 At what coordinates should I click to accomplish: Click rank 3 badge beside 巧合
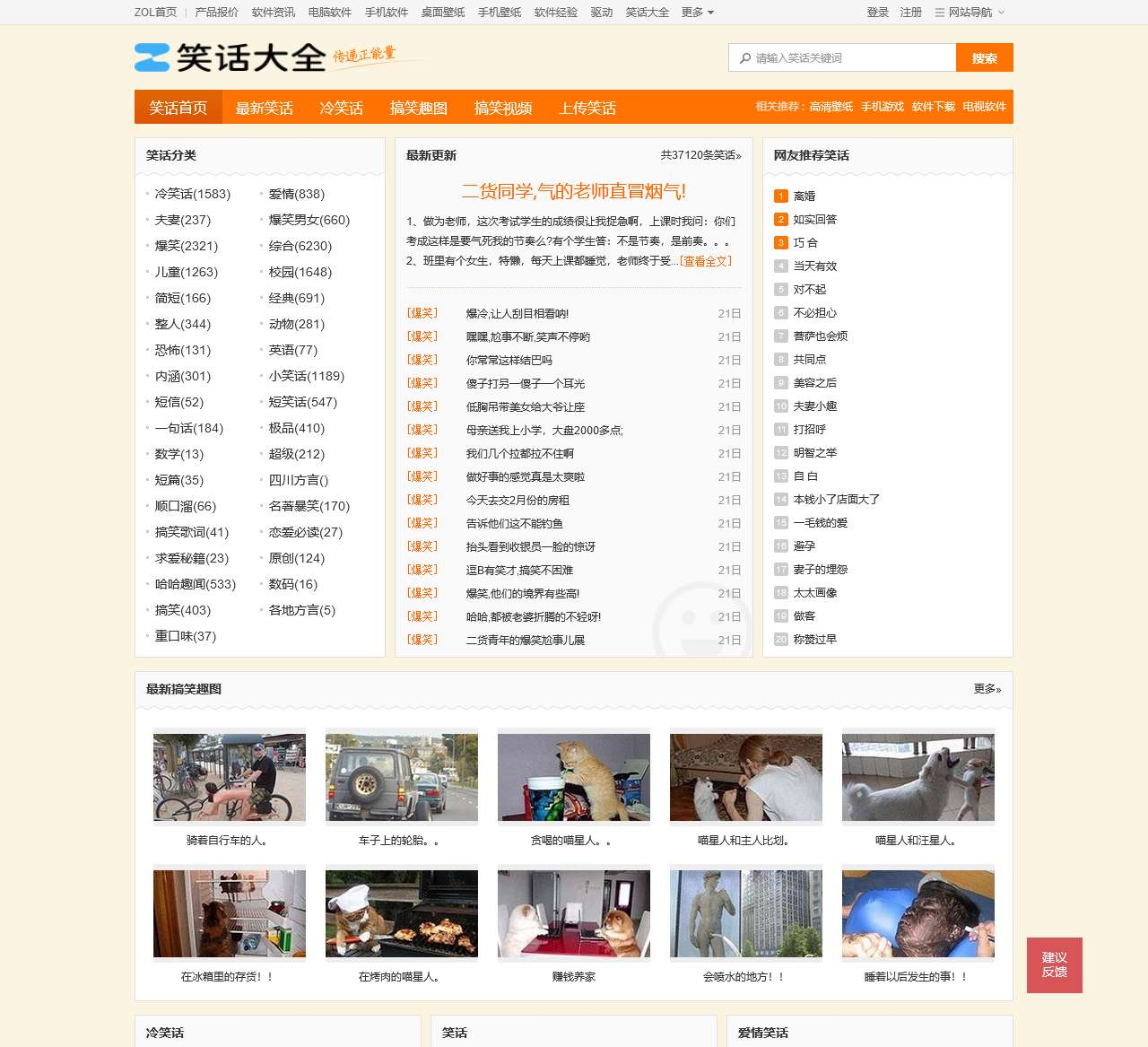[x=781, y=243]
